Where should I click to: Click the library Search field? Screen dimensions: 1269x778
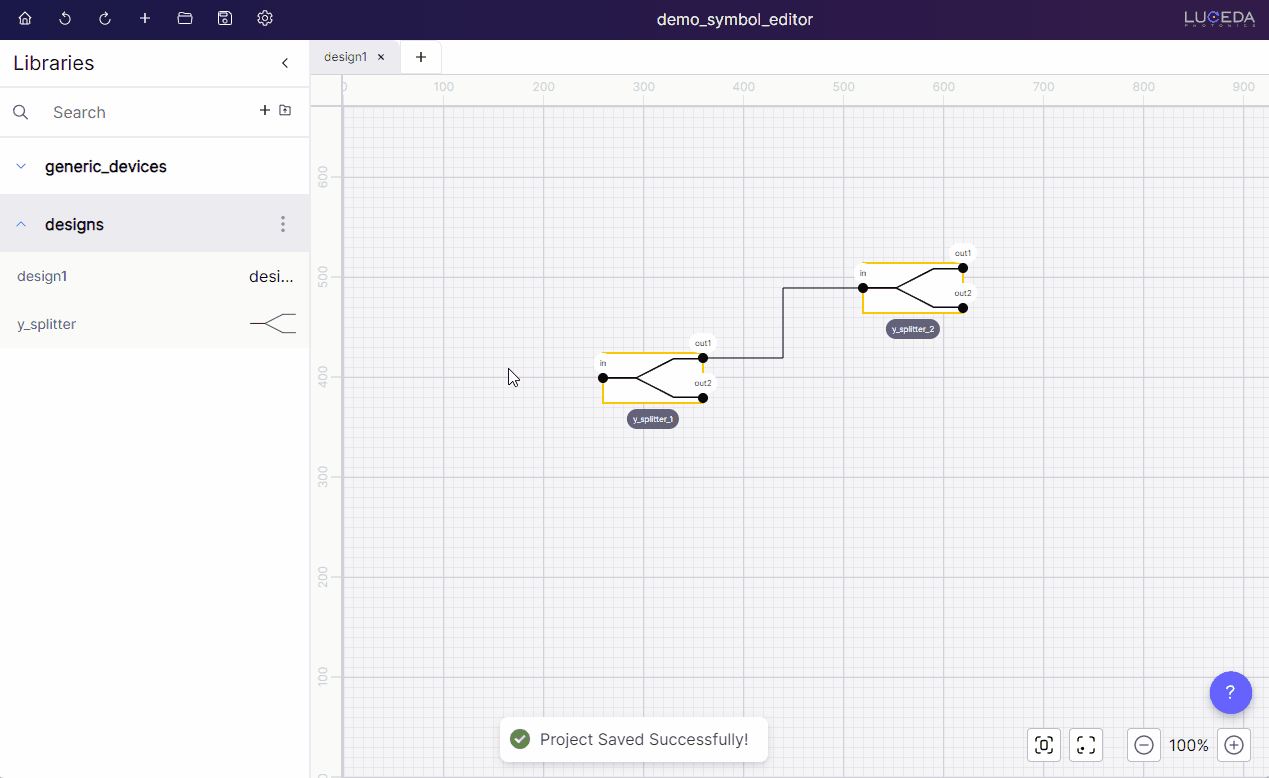pos(140,112)
